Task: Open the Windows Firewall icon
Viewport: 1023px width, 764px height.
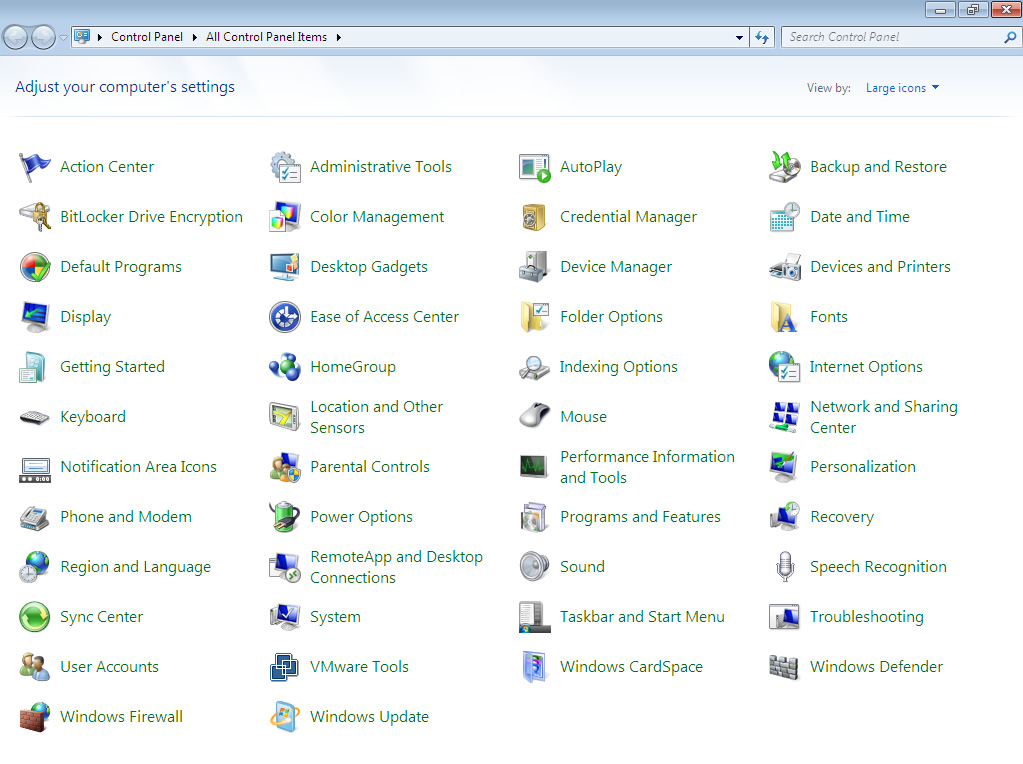Action: pyautogui.click(x=35, y=717)
